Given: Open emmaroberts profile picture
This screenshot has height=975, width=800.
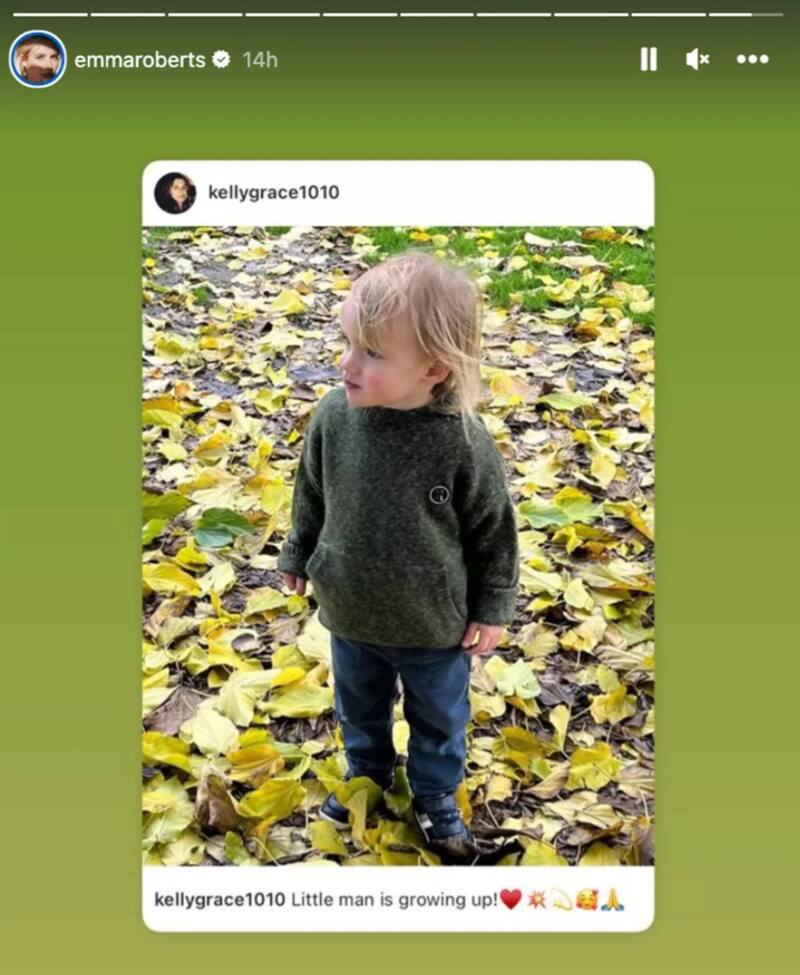Looking at the screenshot, I should coord(37,59).
